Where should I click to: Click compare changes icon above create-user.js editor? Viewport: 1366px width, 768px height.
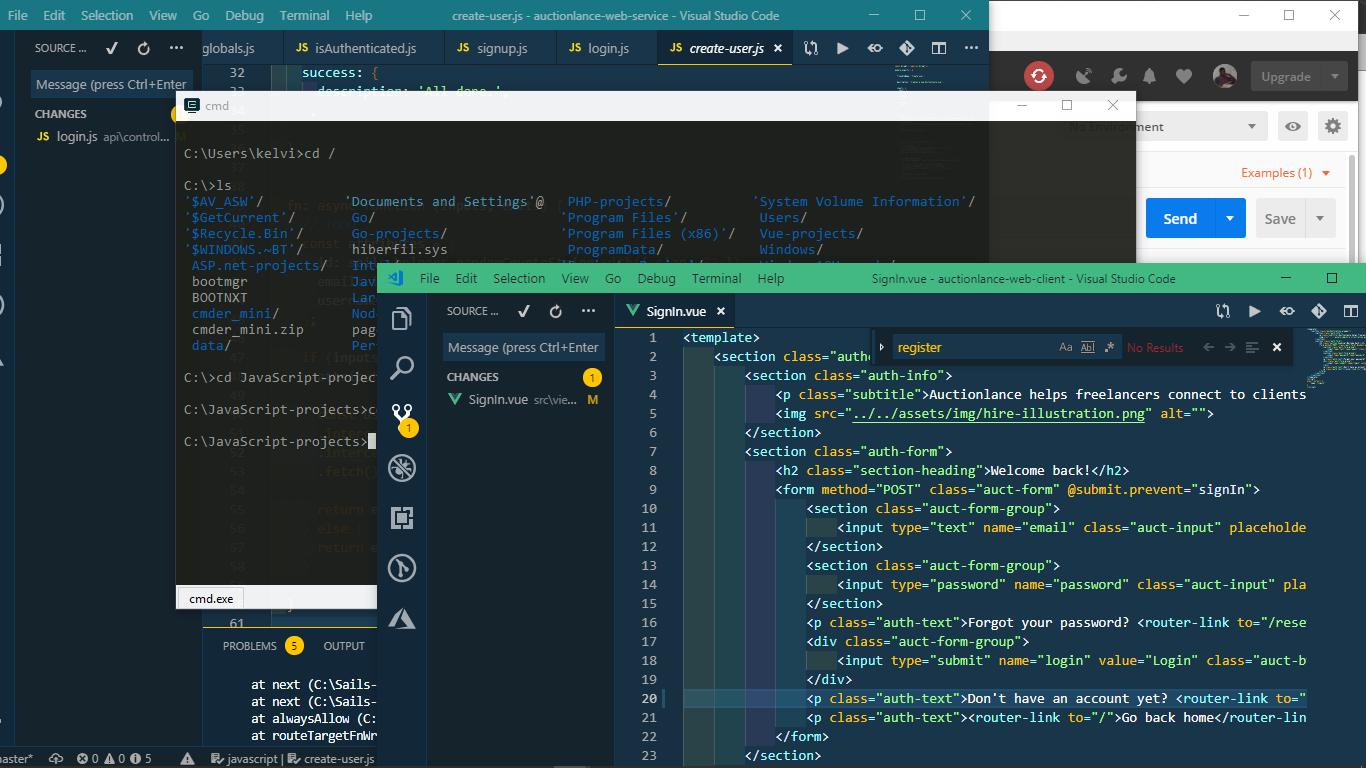pos(811,48)
